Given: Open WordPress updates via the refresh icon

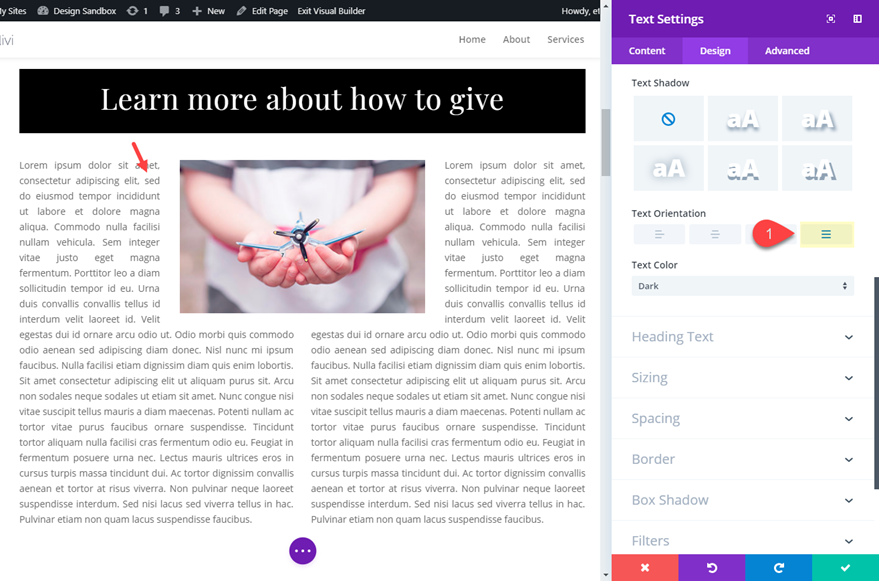Looking at the screenshot, I should click(x=130, y=9).
